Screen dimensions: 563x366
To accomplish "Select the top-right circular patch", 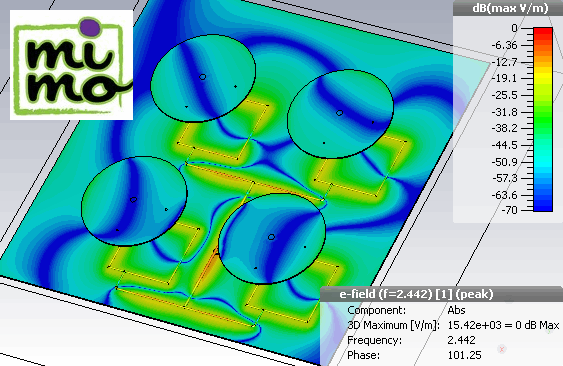I will point(340,114).
